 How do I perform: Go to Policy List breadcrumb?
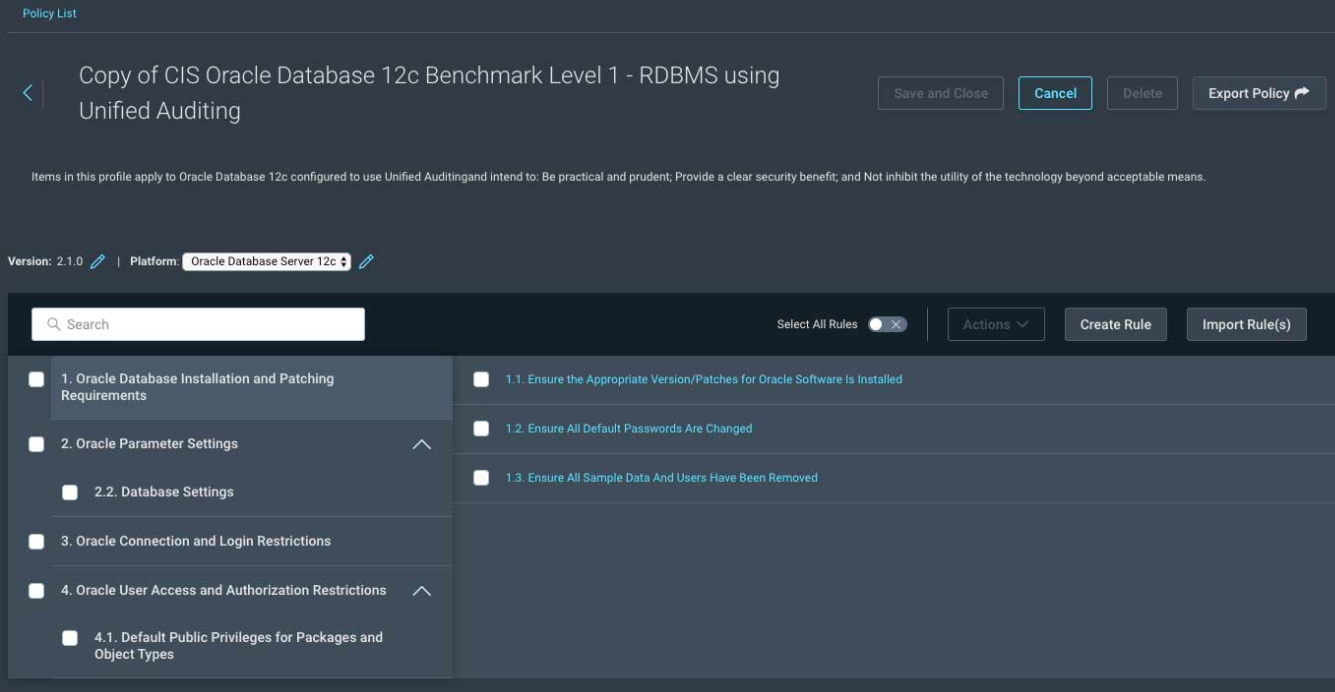(x=49, y=13)
